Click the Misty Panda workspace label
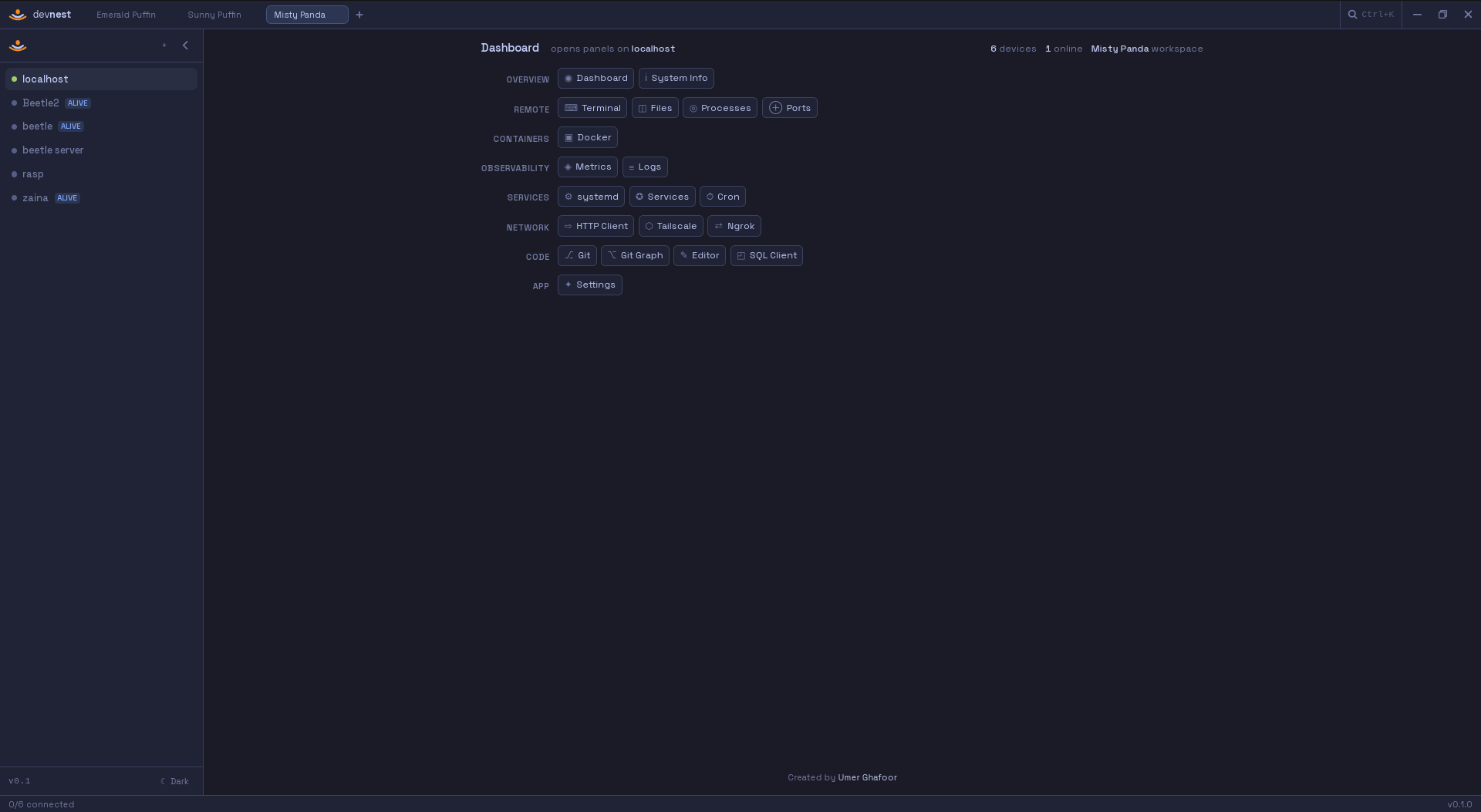This screenshot has height=812, width=1481. coord(1147,49)
